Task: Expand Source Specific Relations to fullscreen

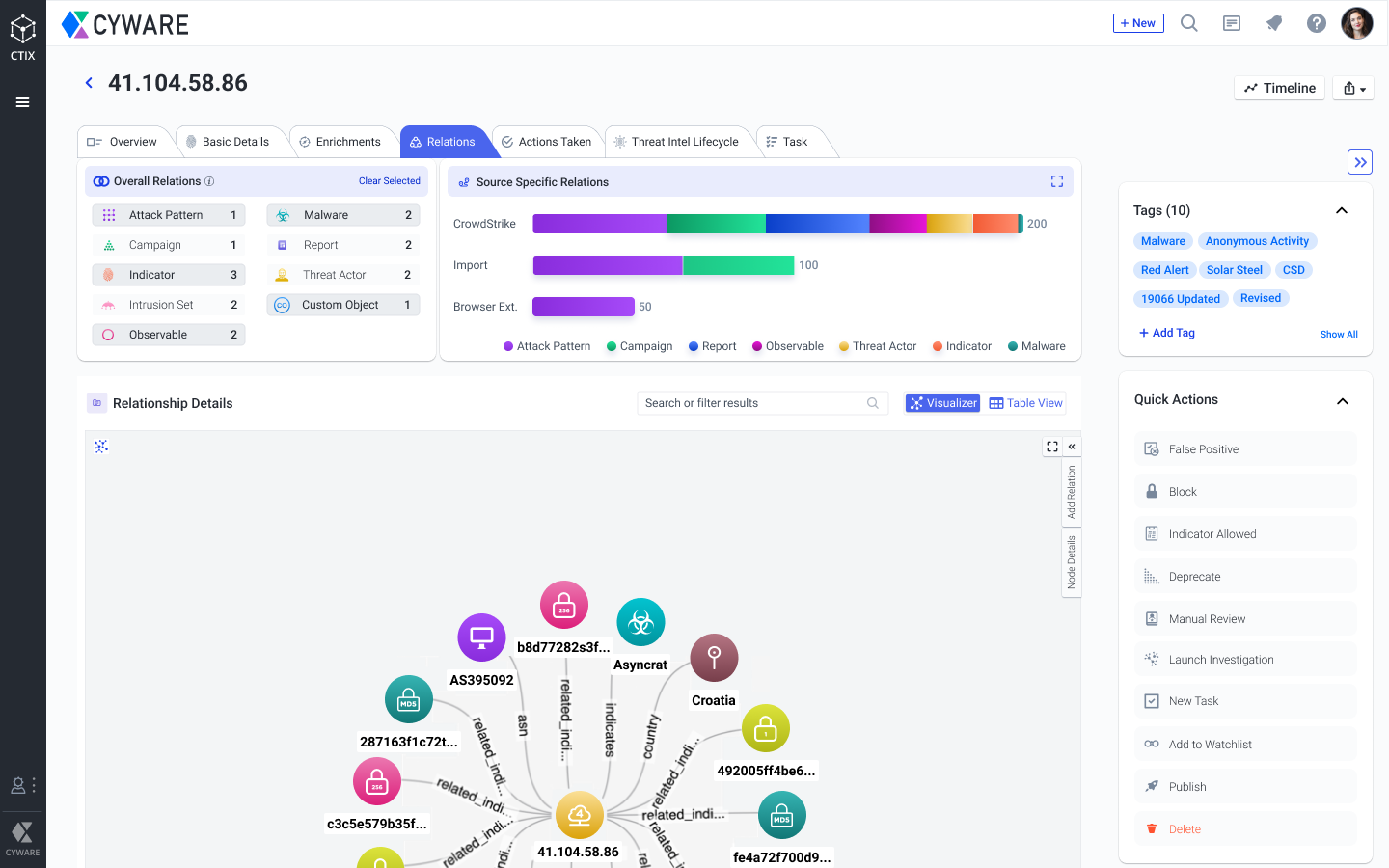Action: tap(1057, 181)
